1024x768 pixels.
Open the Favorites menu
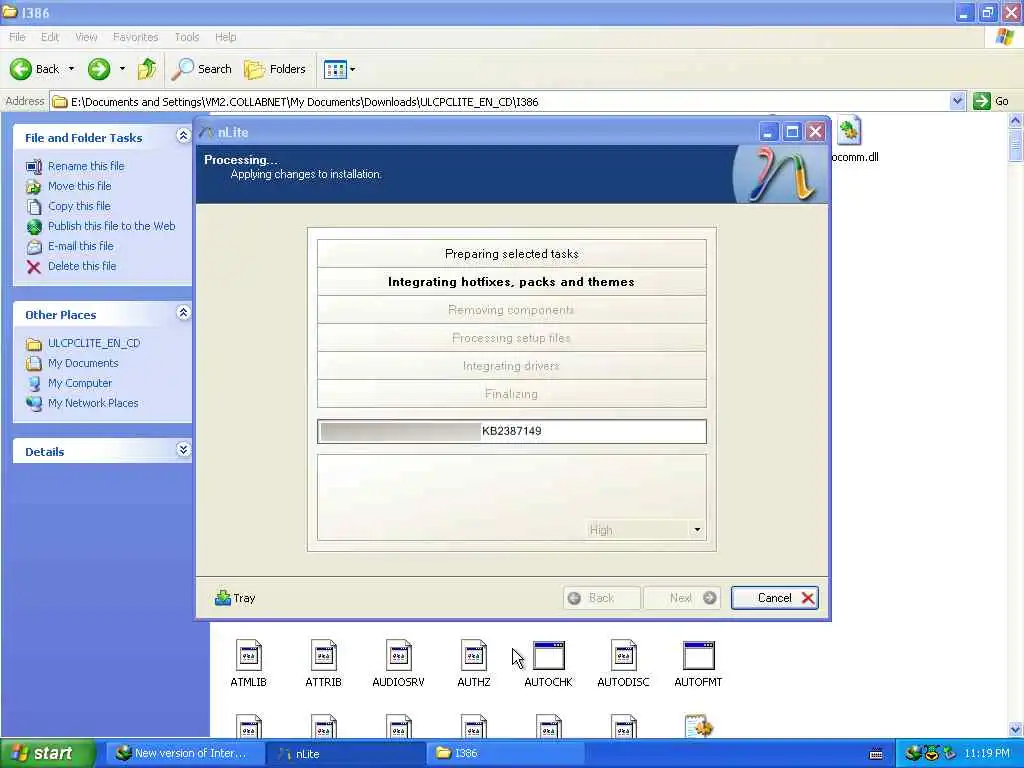tap(135, 37)
